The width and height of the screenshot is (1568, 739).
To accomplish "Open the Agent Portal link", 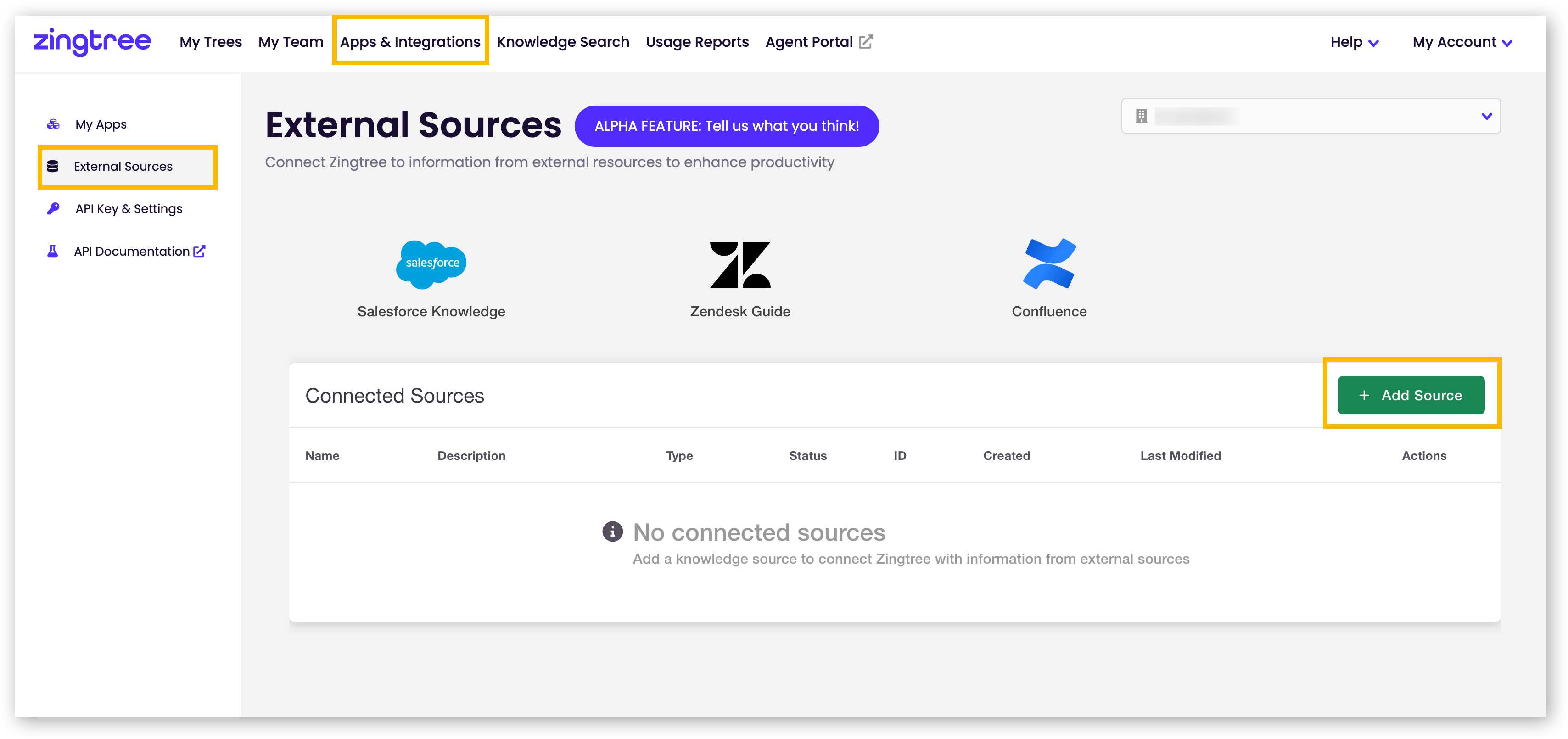I will (x=809, y=42).
